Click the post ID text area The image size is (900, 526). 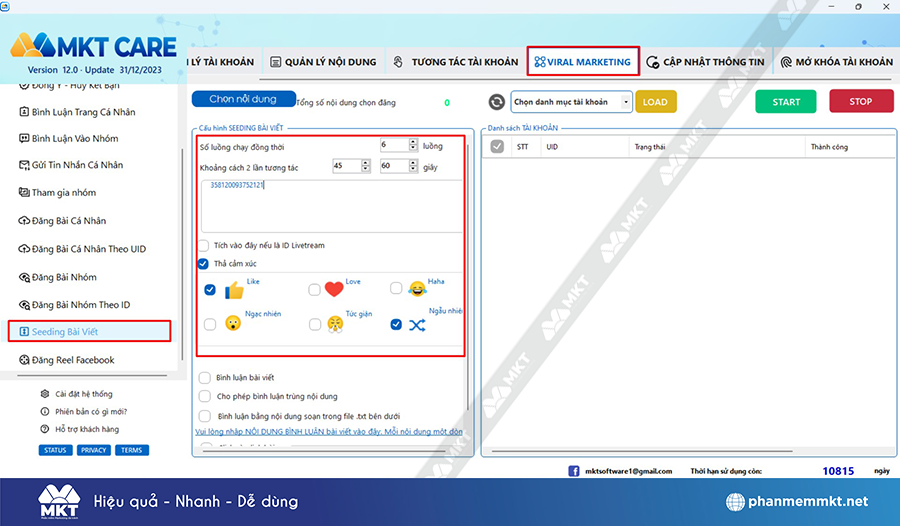(332, 206)
